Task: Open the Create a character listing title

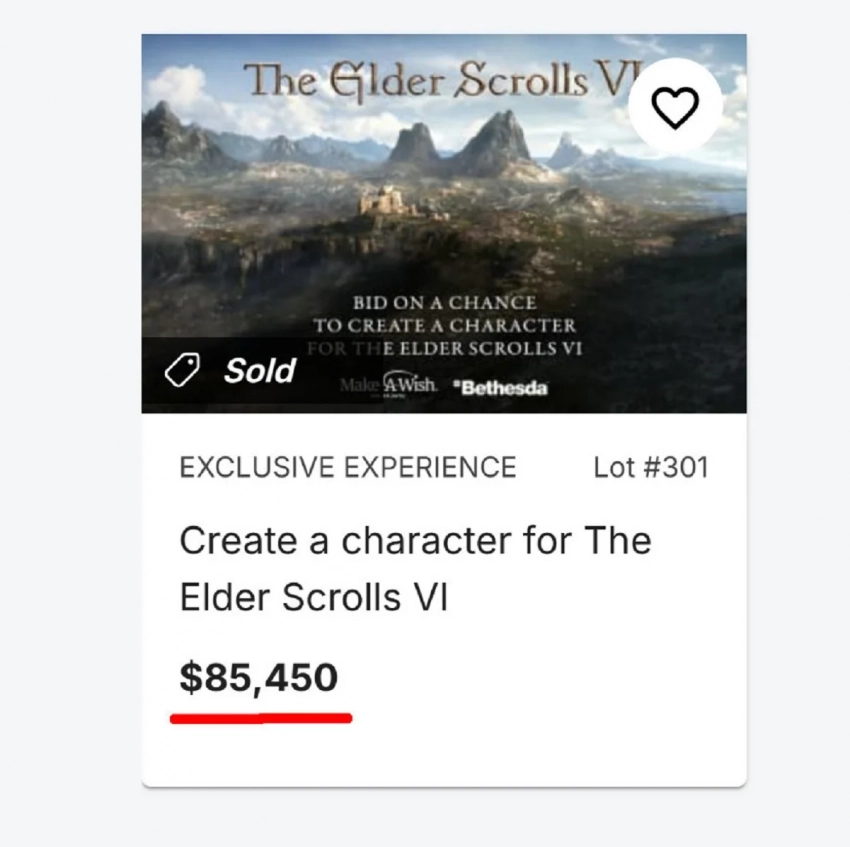Action: pyautogui.click(x=415, y=541)
